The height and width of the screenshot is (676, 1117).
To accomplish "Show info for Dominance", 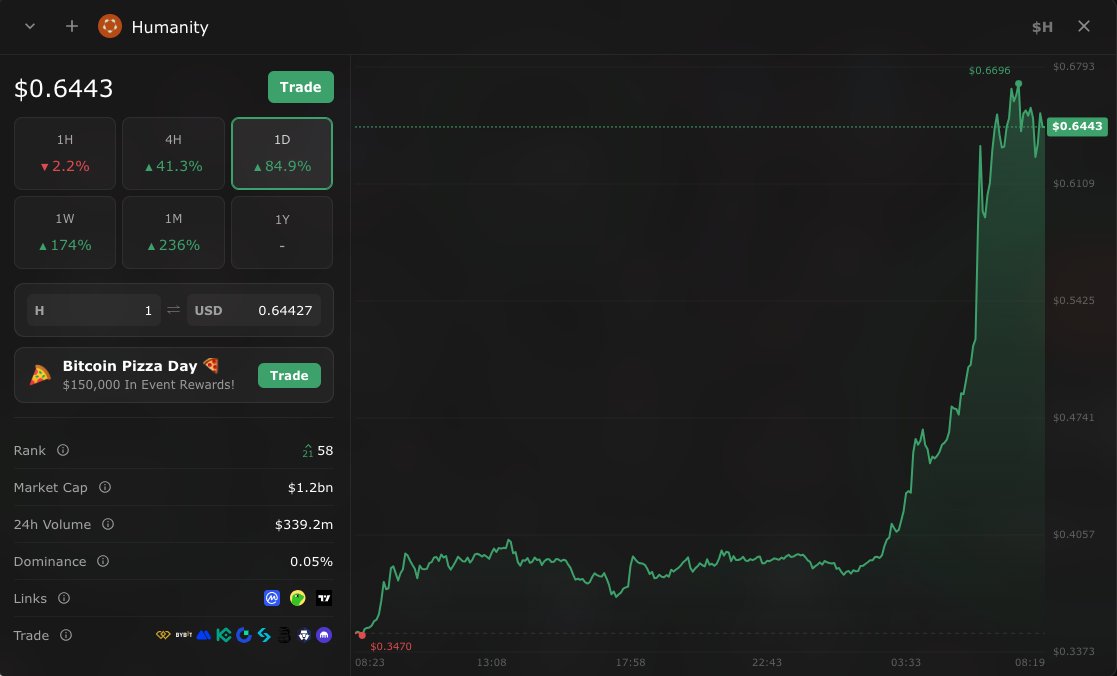I will (103, 561).
